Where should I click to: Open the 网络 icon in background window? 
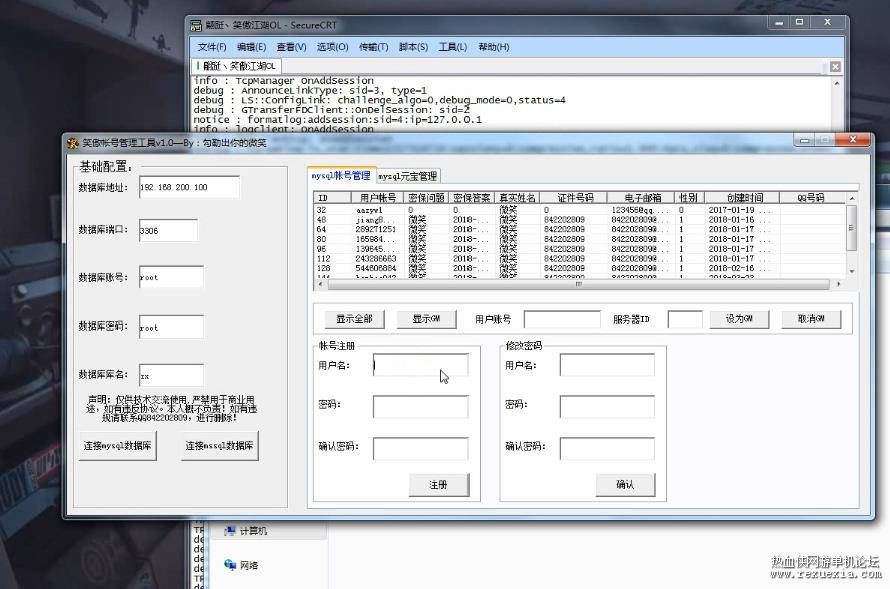(241, 565)
